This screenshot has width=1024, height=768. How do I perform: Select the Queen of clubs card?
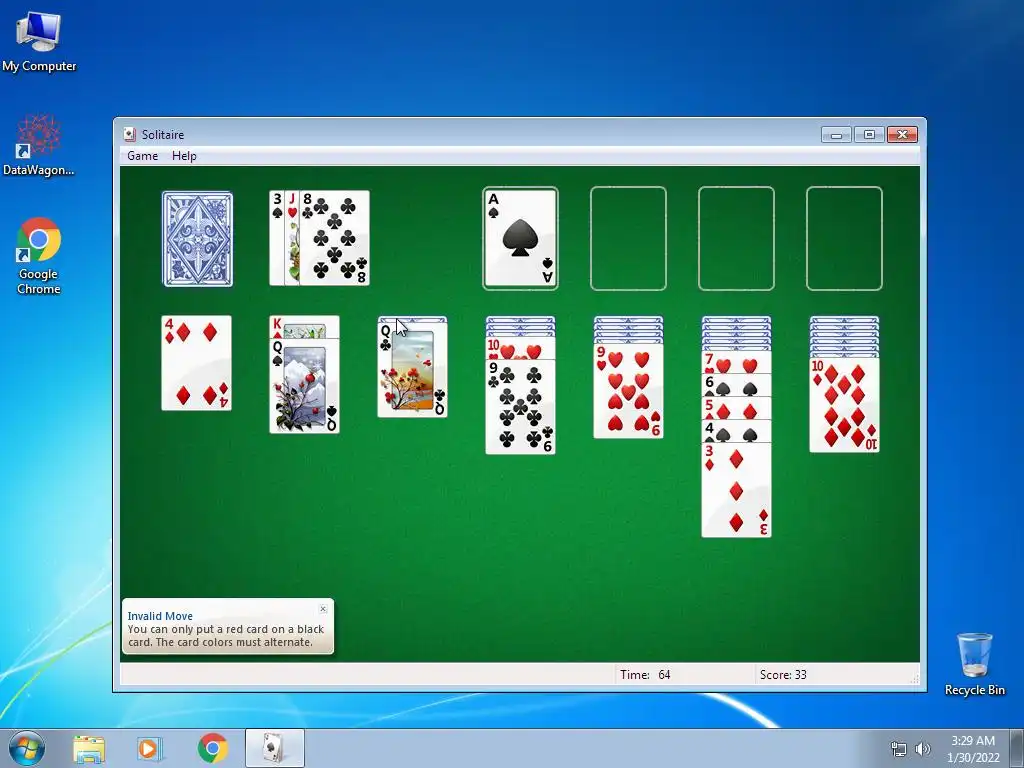point(412,369)
